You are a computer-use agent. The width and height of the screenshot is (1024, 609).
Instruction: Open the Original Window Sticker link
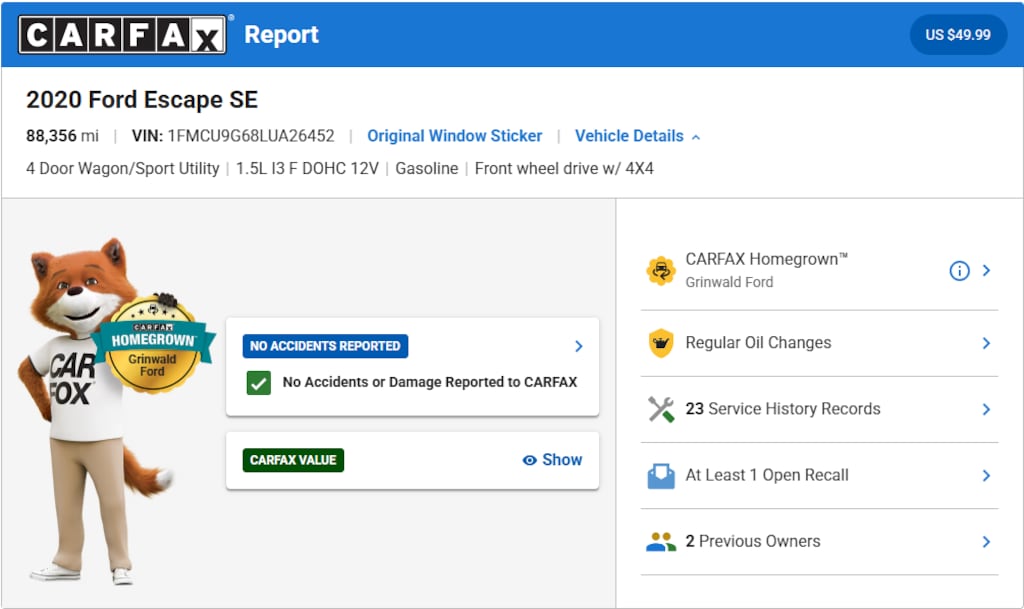(455, 136)
